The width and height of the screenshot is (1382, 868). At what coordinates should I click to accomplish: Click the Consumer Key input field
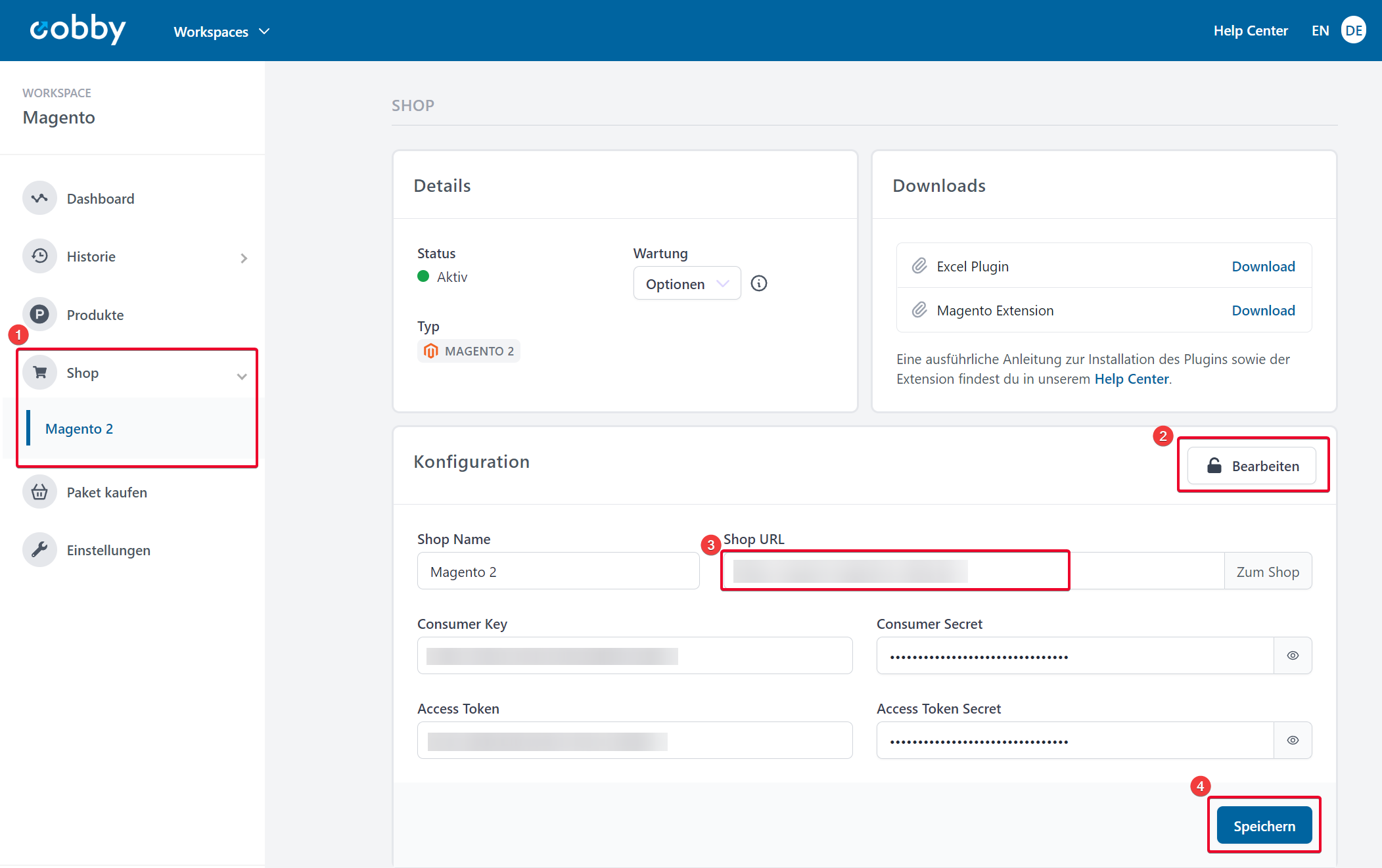tap(635, 655)
